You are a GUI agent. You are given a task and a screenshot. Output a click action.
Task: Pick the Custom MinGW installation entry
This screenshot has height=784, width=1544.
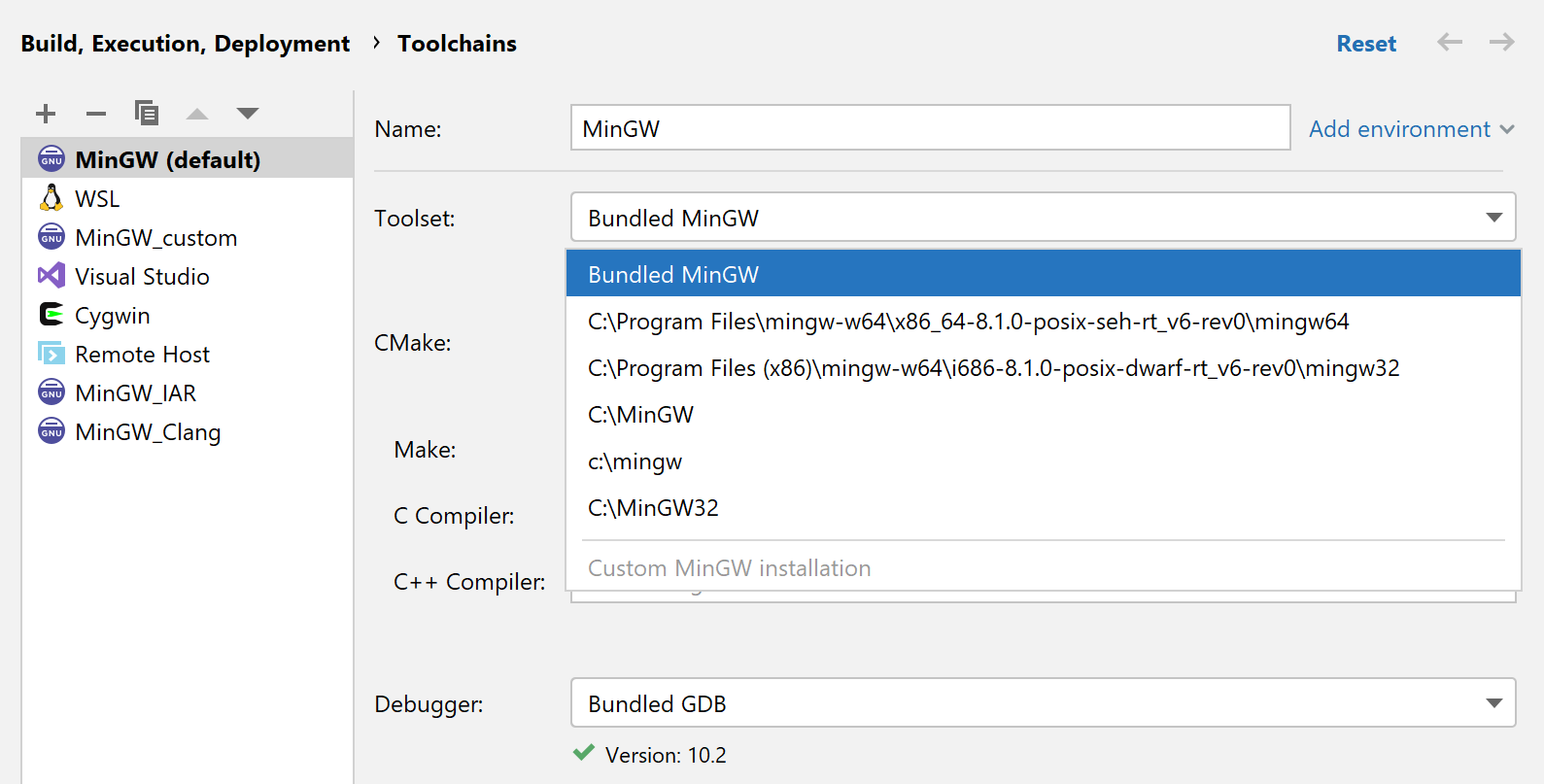click(x=730, y=568)
